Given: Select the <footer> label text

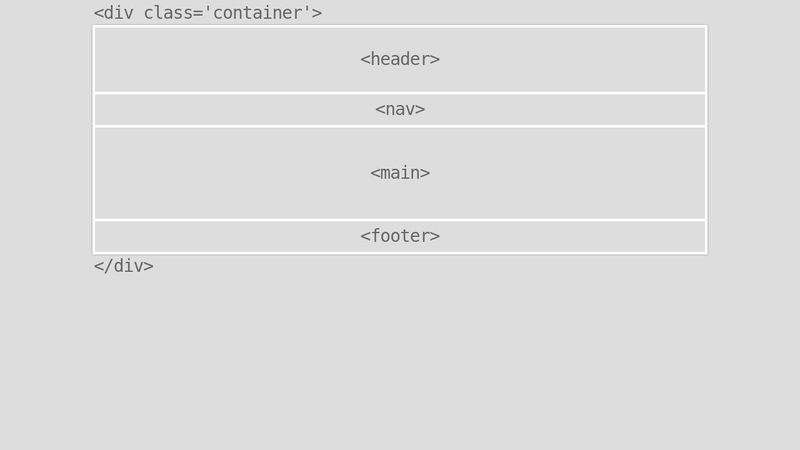Looking at the screenshot, I should 400,236.
